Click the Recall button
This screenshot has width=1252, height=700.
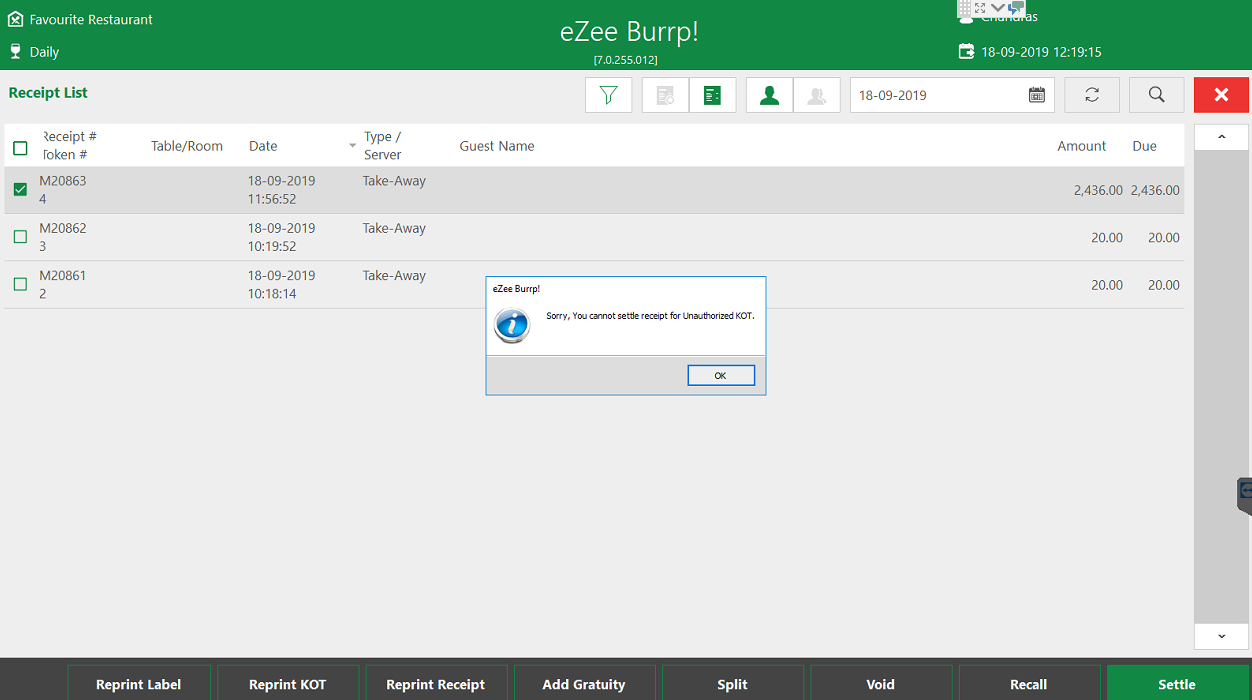pyautogui.click(x=1029, y=683)
